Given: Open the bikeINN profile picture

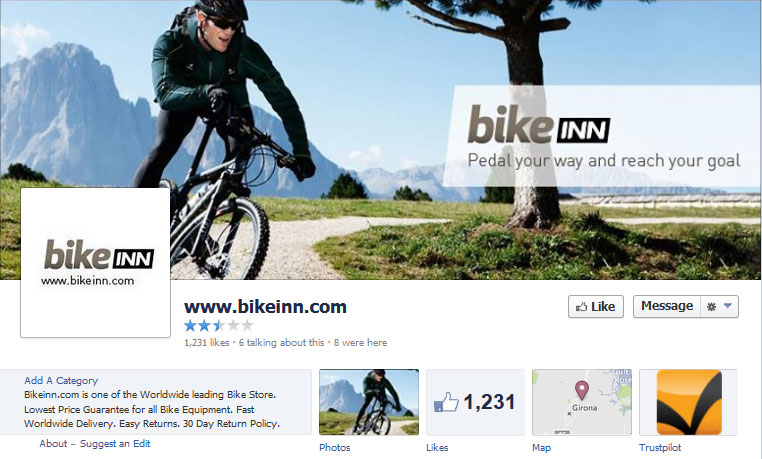Looking at the screenshot, I should tap(95, 262).
